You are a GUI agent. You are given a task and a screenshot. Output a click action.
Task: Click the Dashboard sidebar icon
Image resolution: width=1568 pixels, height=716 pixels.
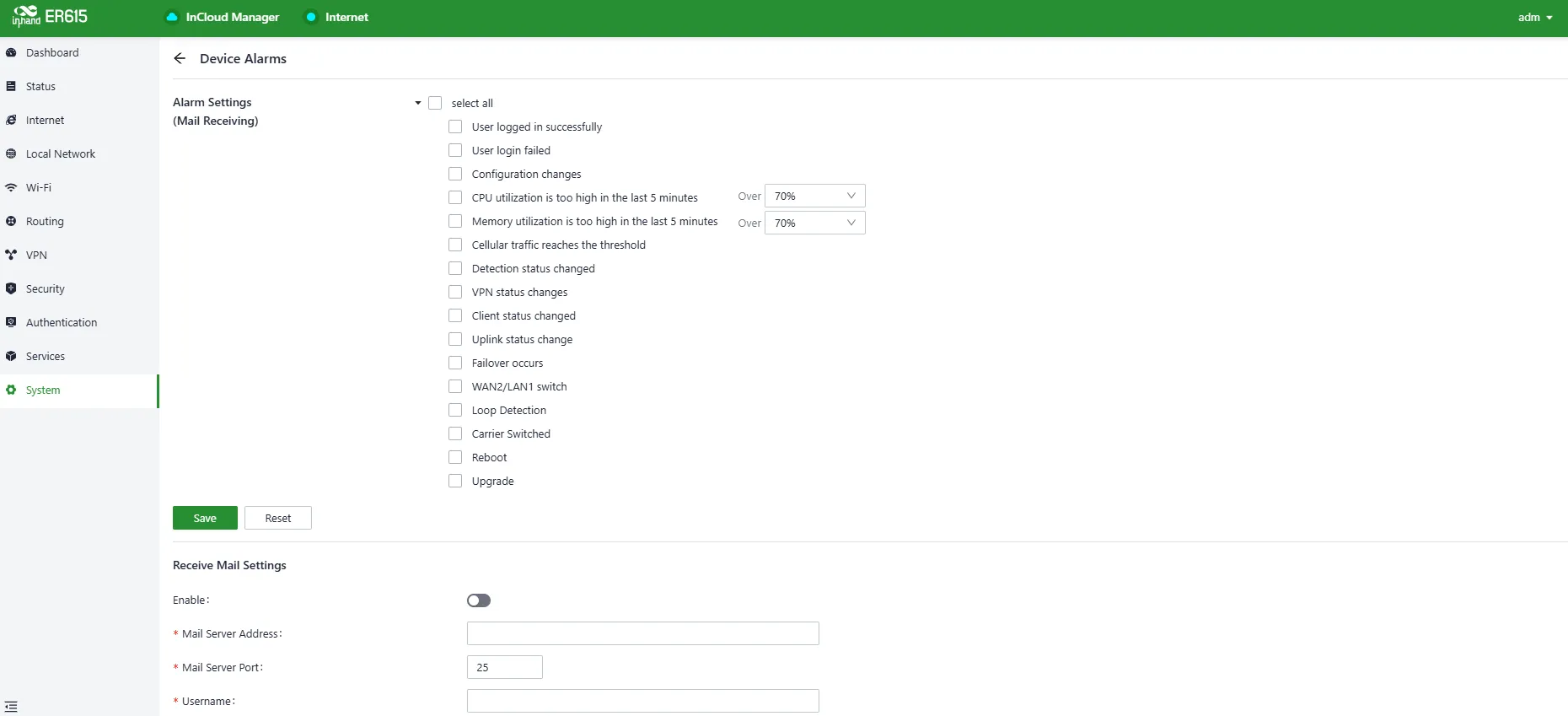(x=11, y=52)
